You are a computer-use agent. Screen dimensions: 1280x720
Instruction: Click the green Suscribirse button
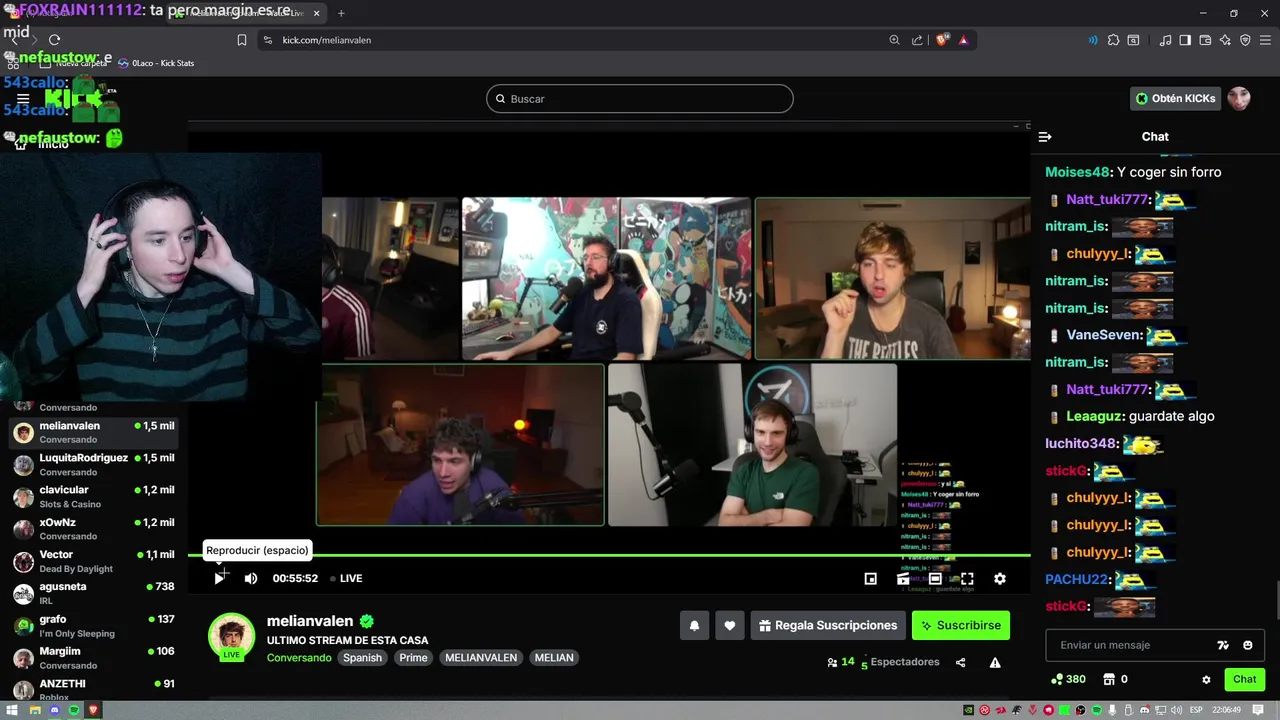tap(961, 625)
